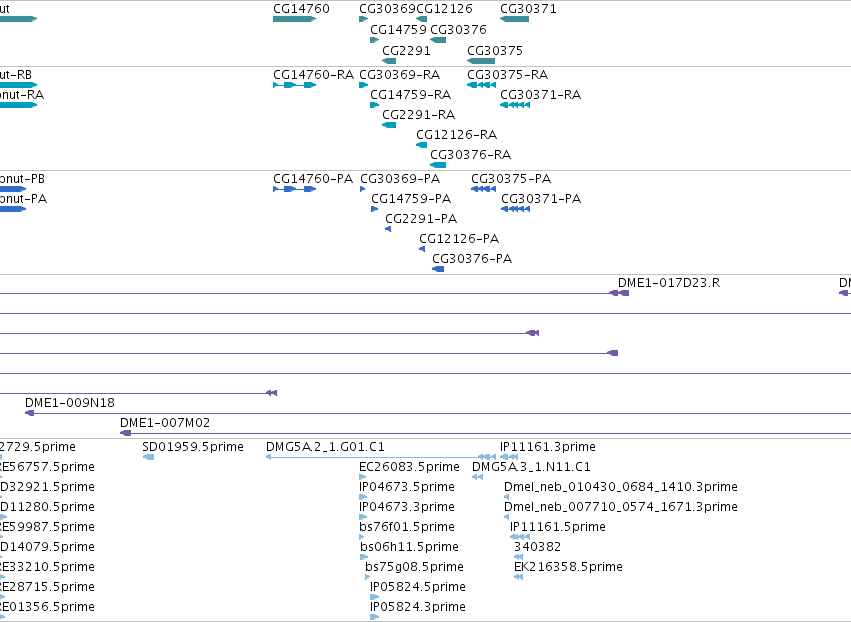Select the SD01959.5prime EST glyph
This screenshot has width=851, height=622.
[x=148, y=457]
